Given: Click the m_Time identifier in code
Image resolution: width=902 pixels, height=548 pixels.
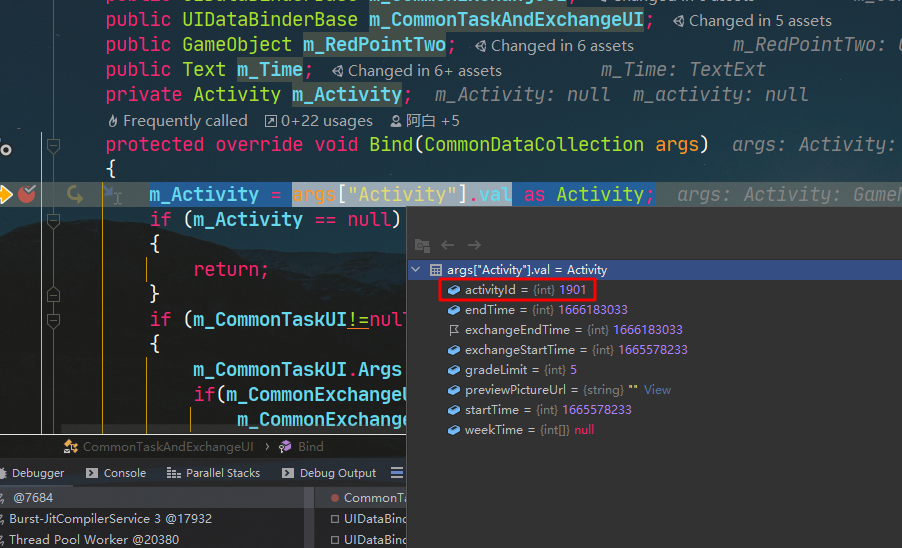Looking at the screenshot, I should pyautogui.click(x=270, y=70).
